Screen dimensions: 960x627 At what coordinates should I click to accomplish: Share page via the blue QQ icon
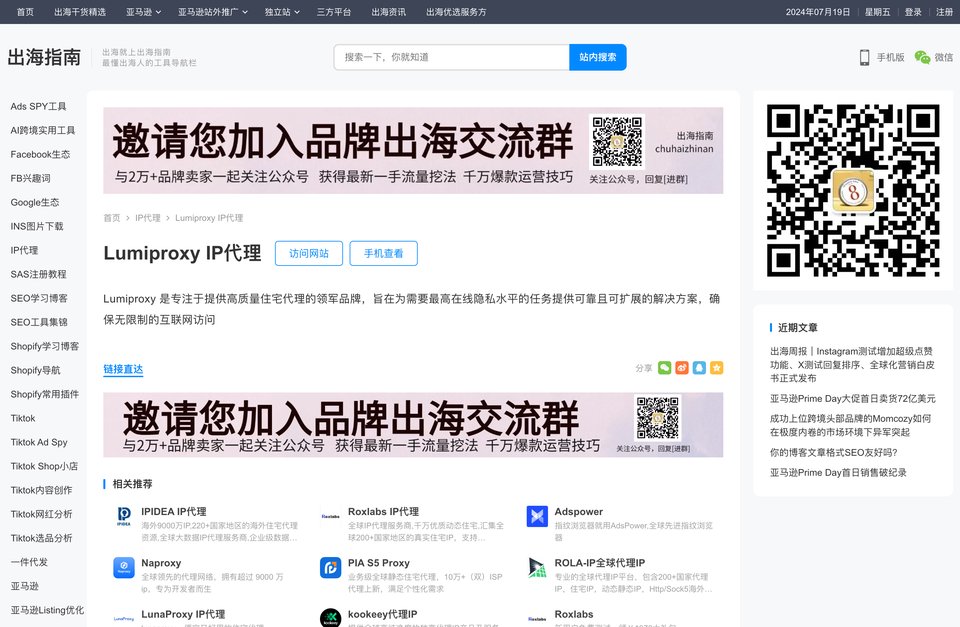699,367
